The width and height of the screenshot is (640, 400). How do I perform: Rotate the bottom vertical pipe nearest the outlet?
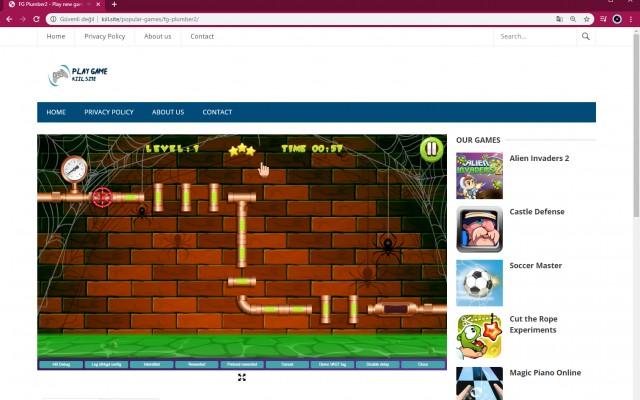[353, 309]
